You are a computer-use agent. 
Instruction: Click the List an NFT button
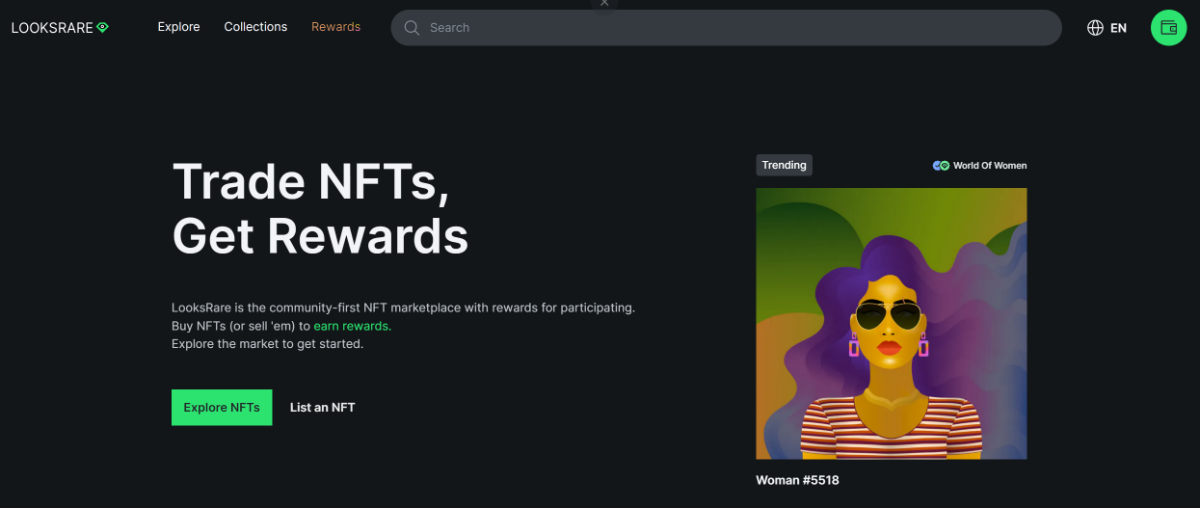[x=322, y=407]
